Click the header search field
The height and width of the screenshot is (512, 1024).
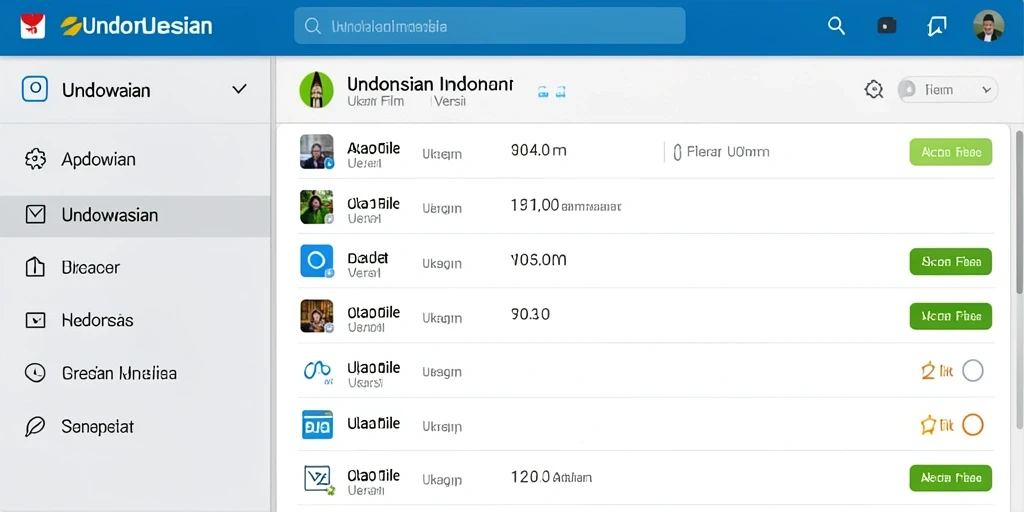coord(489,26)
